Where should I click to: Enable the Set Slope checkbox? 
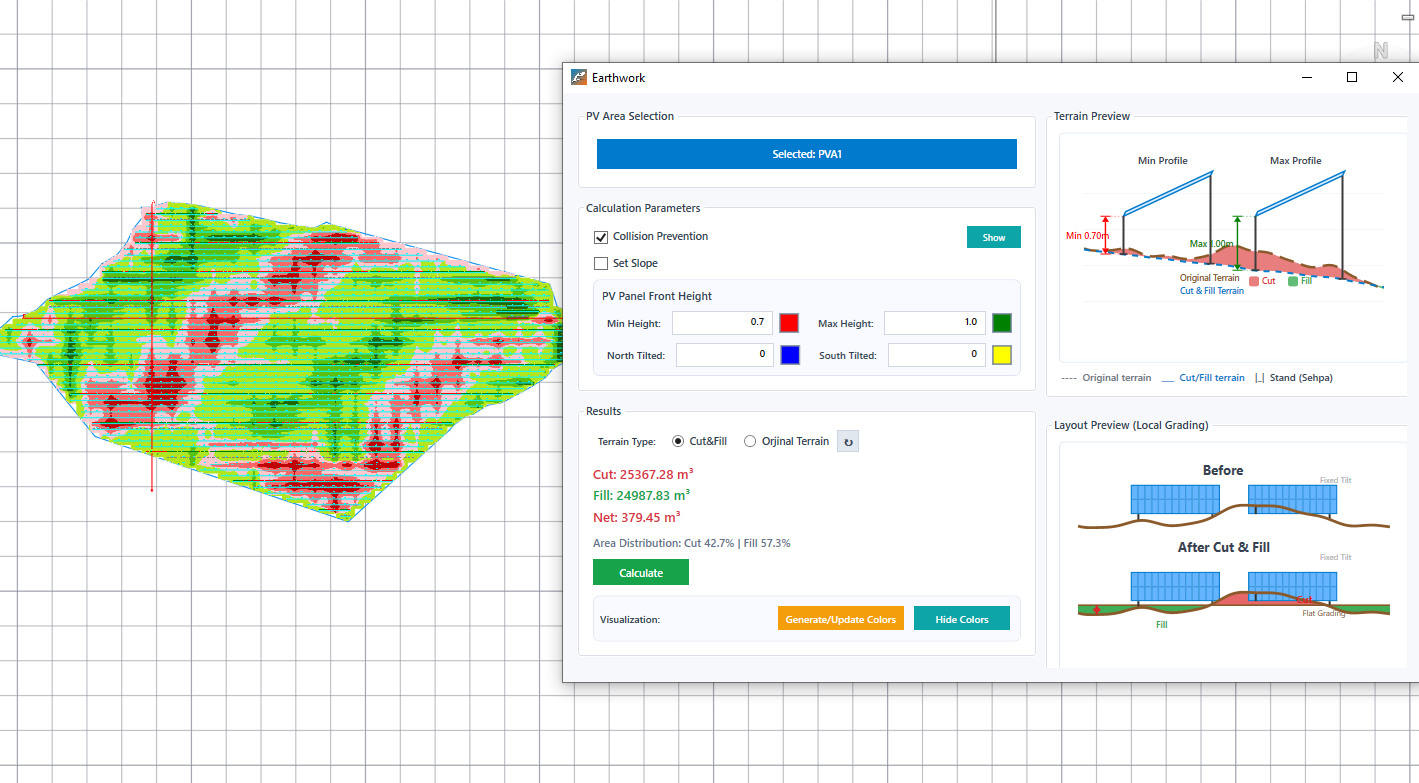click(601, 264)
